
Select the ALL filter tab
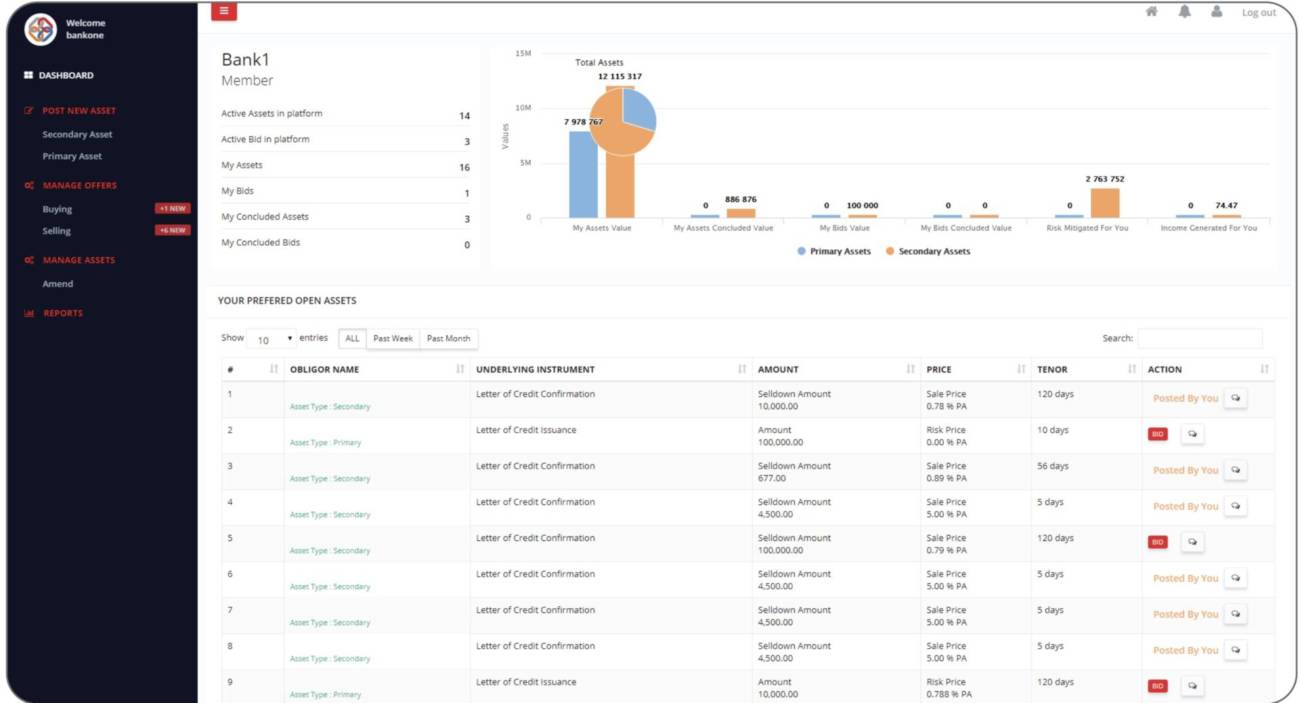pos(352,339)
